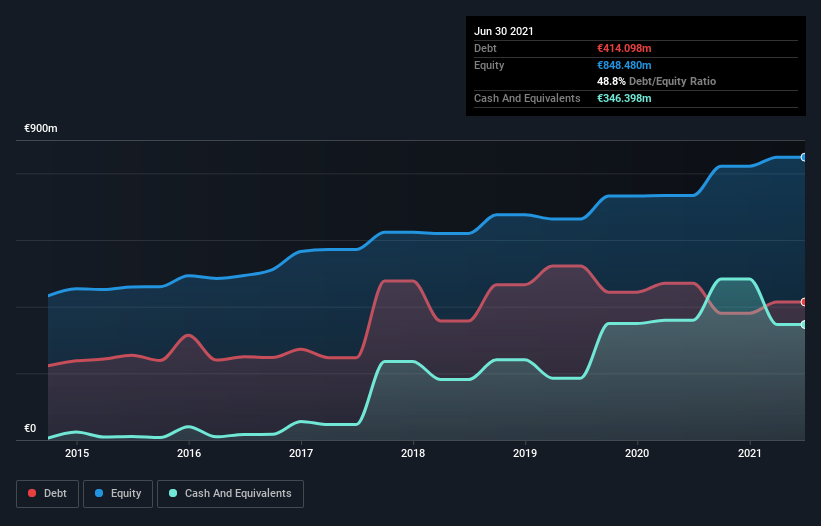
Task: Select the 2016 x-axis label
Action: coord(189,453)
